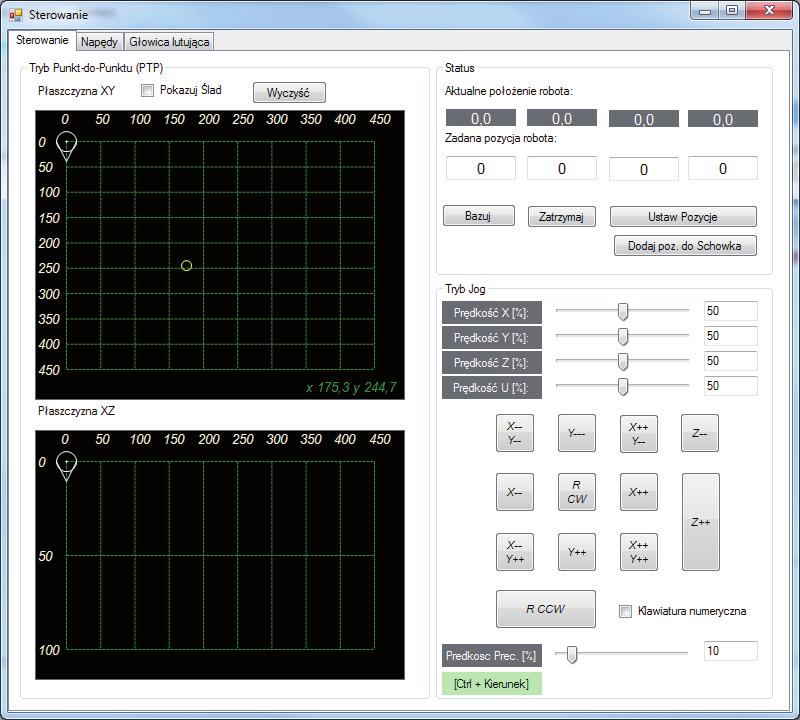Select the Sterowanie tab
800x720 pixels.
tap(42, 40)
